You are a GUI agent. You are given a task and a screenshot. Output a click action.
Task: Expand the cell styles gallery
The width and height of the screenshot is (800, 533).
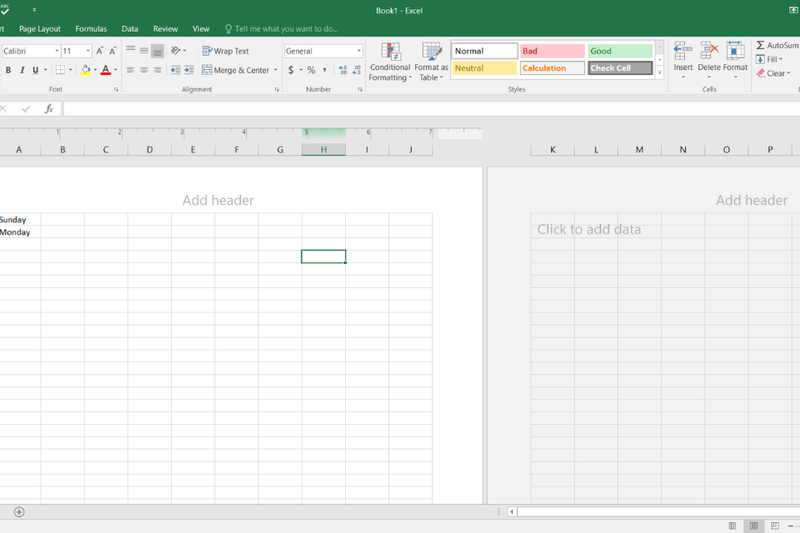click(x=660, y=72)
